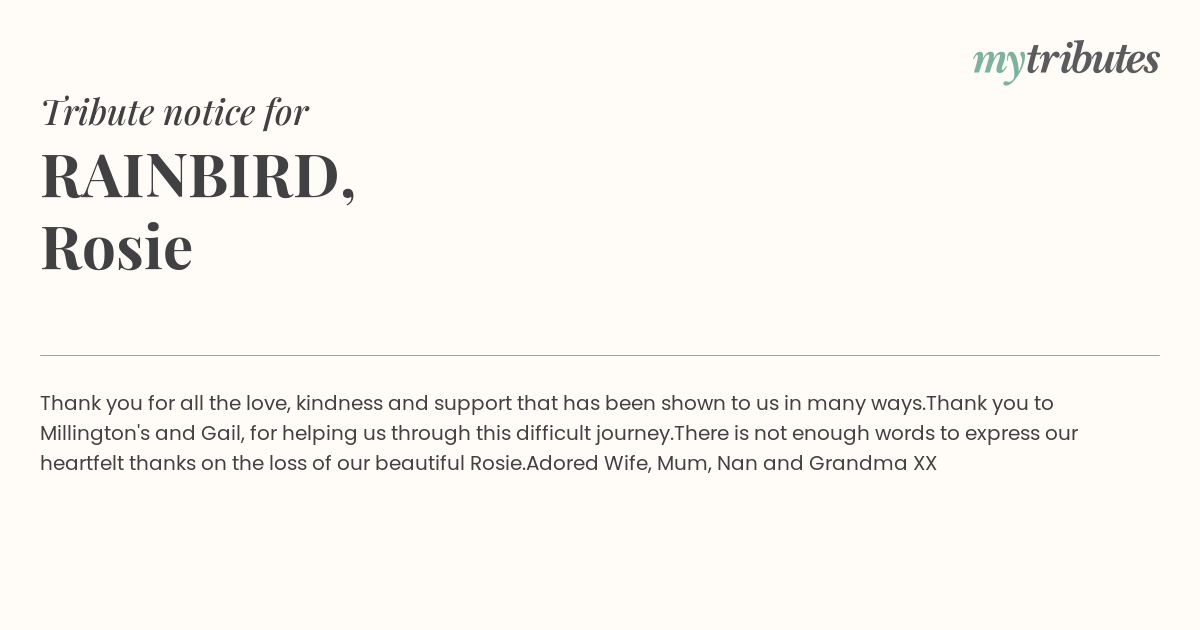This screenshot has height=630, width=1200.
Task: Click the horizontal divider line
Action: pyautogui.click(x=600, y=355)
